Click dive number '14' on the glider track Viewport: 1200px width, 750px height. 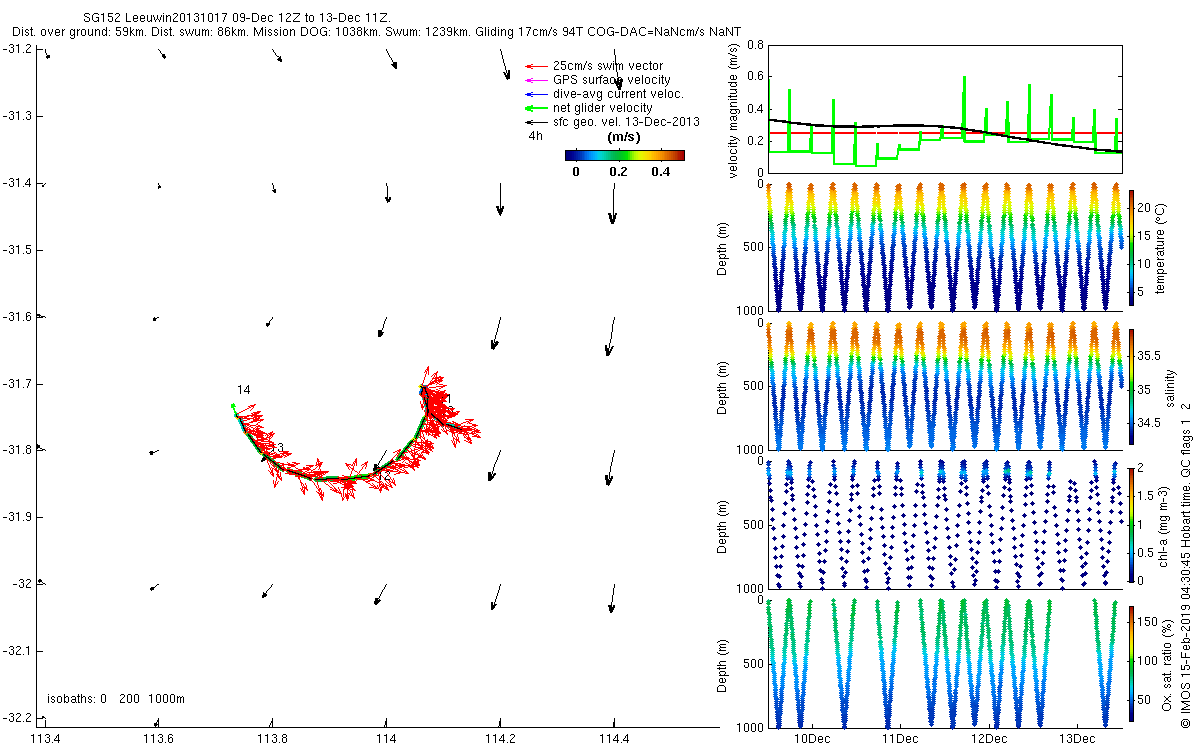[x=243, y=389]
